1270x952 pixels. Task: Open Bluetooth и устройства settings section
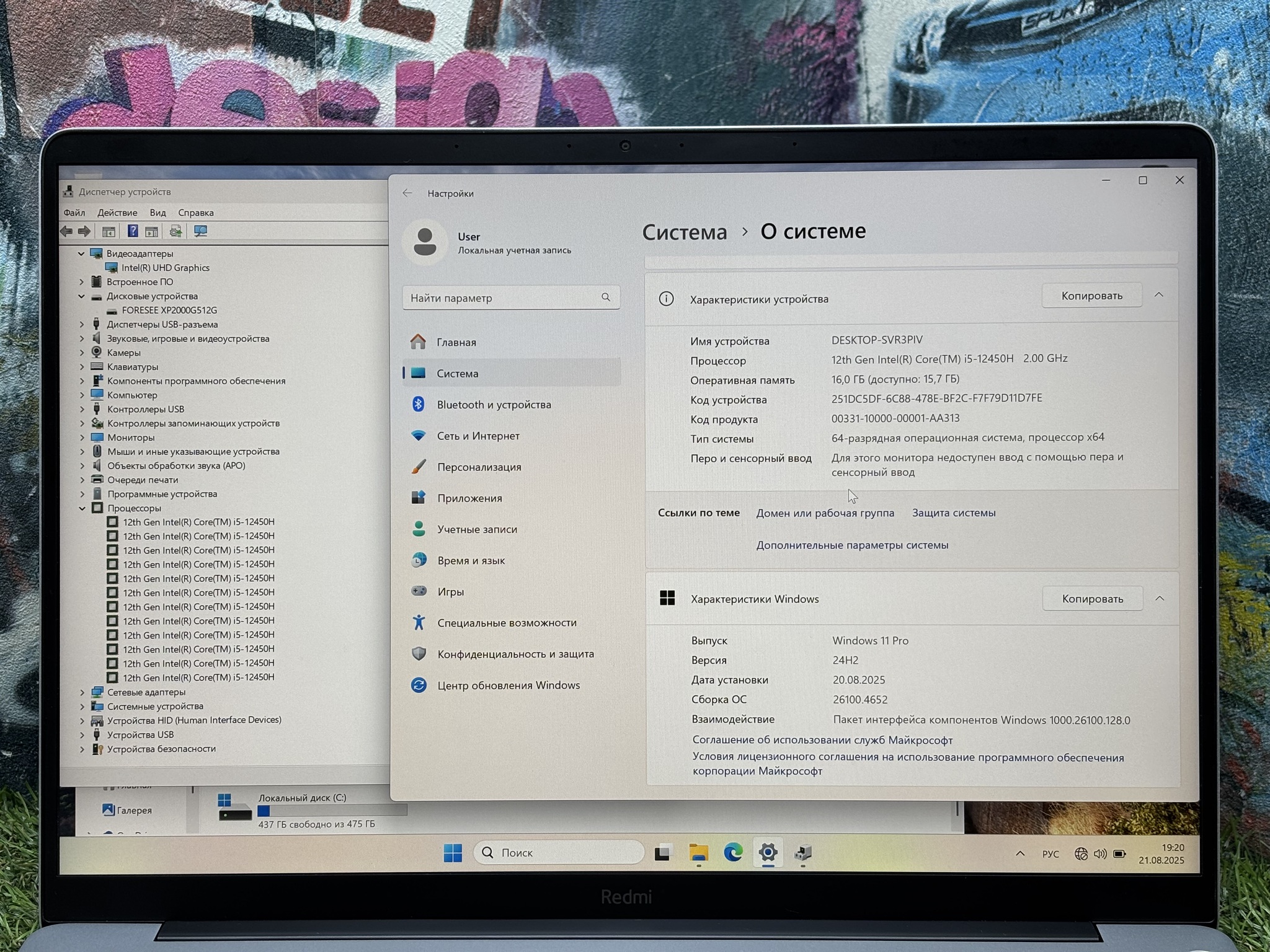pyautogui.click(x=494, y=405)
